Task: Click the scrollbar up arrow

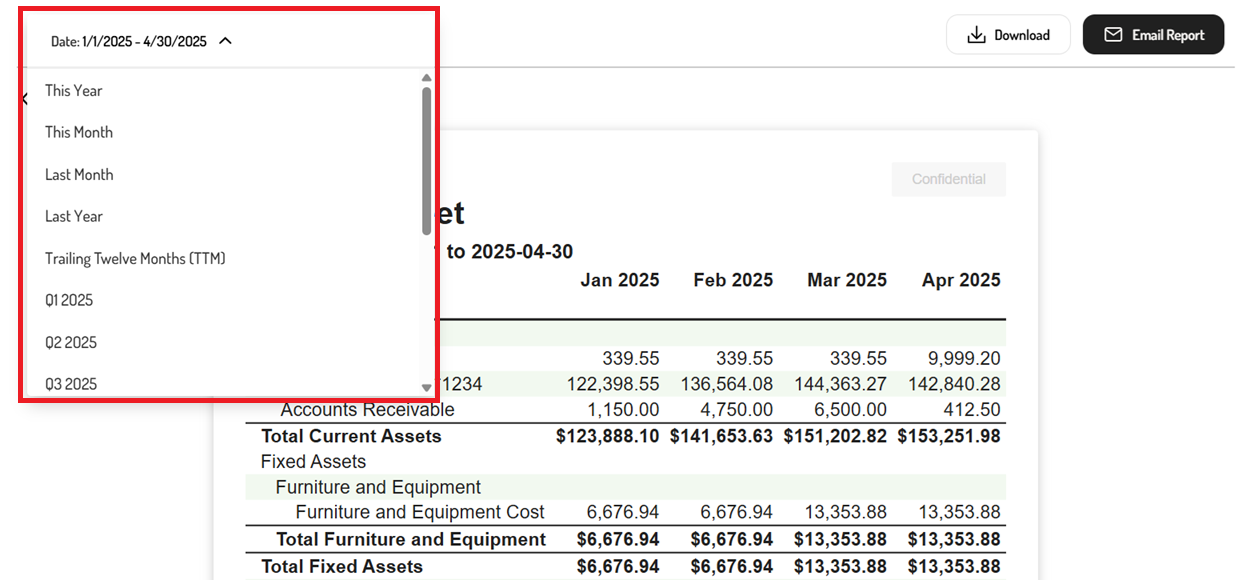Action: coord(427,77)
